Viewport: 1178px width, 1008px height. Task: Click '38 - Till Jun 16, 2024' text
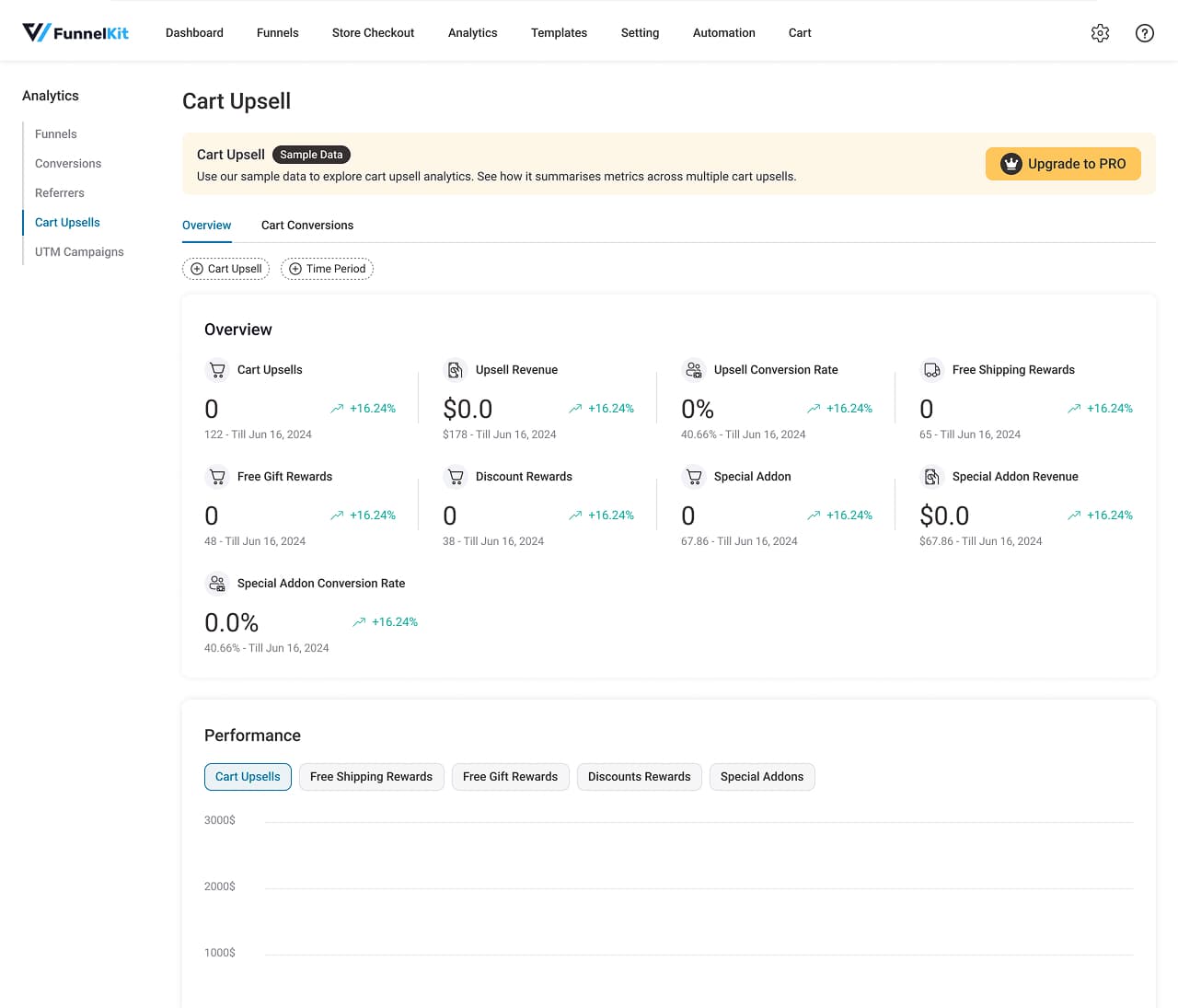coord(493,541)
